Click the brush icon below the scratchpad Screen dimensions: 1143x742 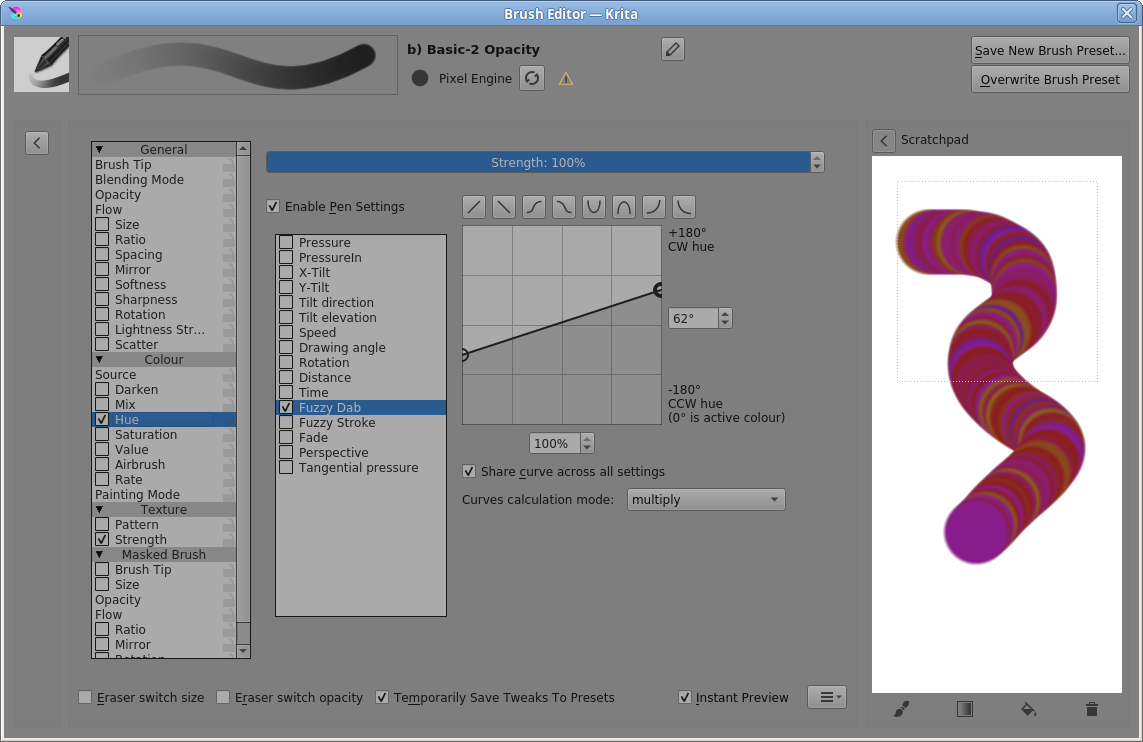click(x=901, y=709)
